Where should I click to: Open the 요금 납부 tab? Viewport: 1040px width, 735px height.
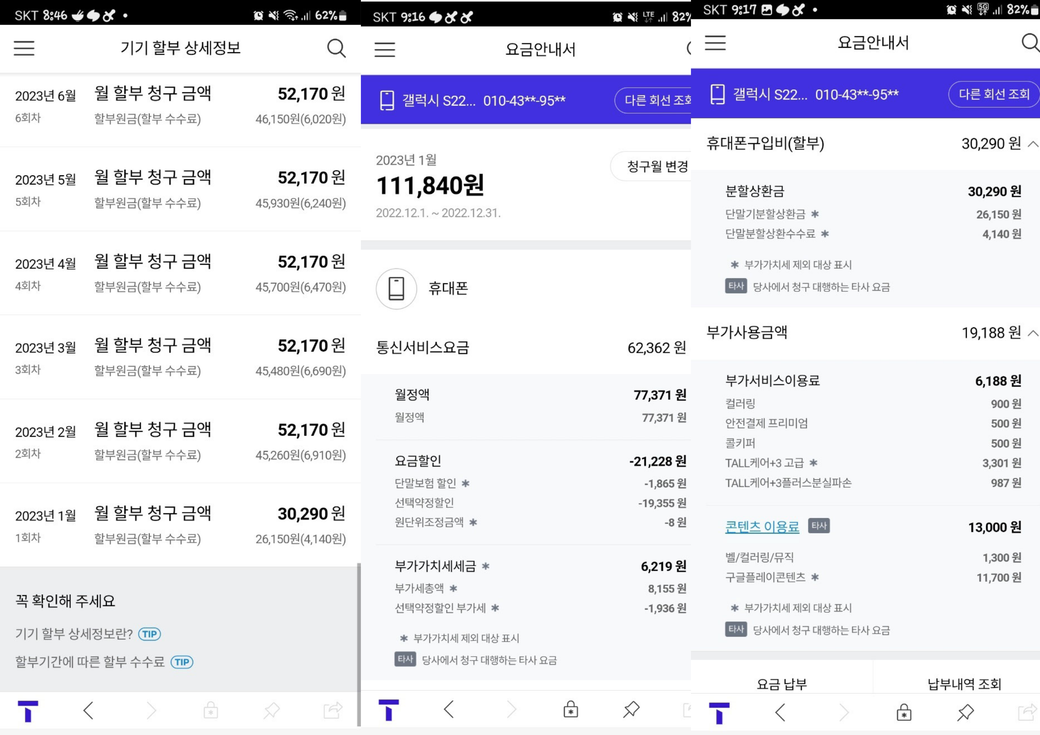click(781, 684)
